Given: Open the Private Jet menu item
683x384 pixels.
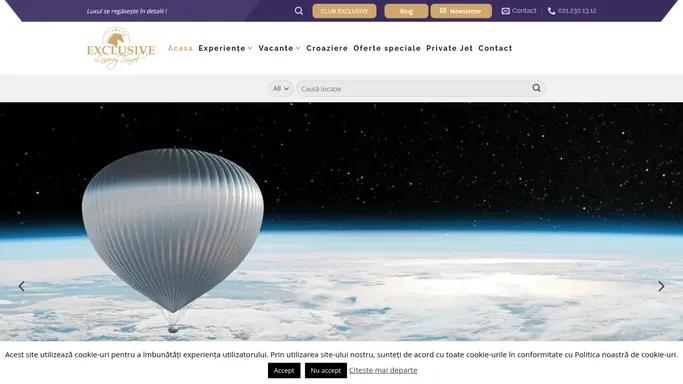Looking at the screenshot, I should click(450, 48).
